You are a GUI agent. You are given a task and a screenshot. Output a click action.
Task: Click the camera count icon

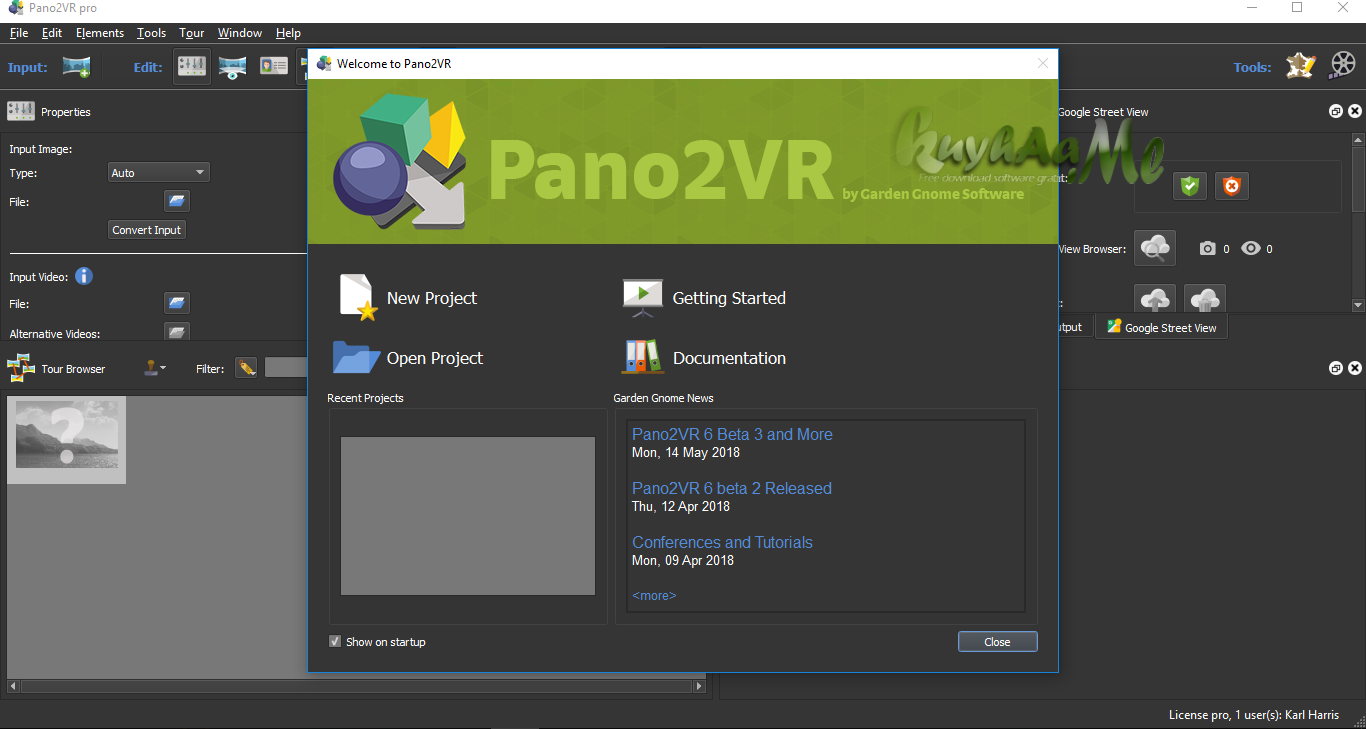(1208, 249)
